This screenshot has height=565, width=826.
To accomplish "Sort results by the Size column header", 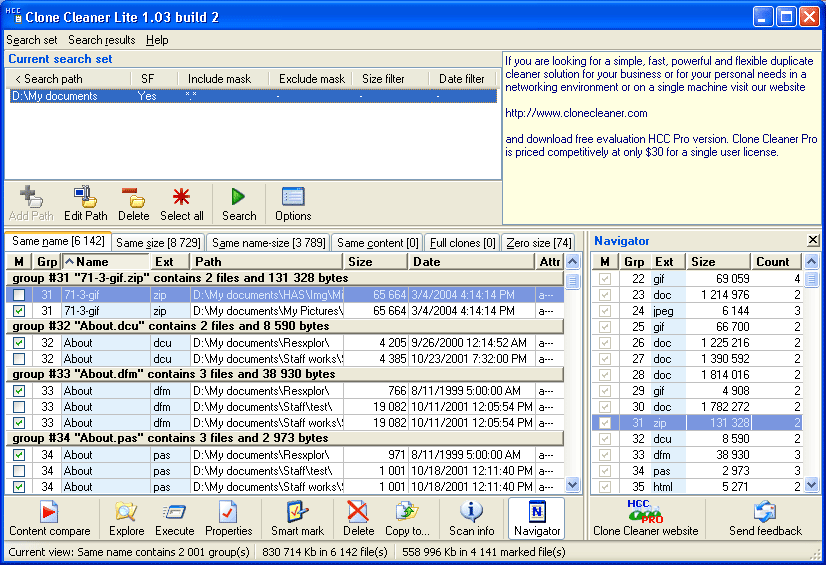I will point(375,262).
